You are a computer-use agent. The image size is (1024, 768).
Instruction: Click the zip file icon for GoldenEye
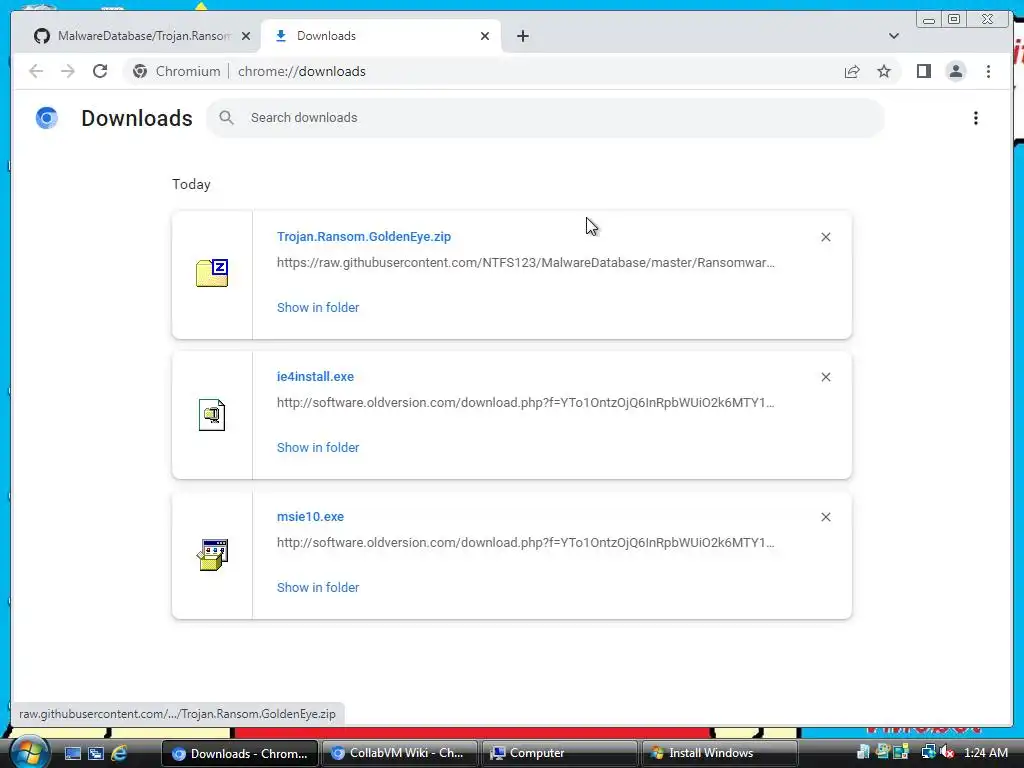[x=212, y=273]
